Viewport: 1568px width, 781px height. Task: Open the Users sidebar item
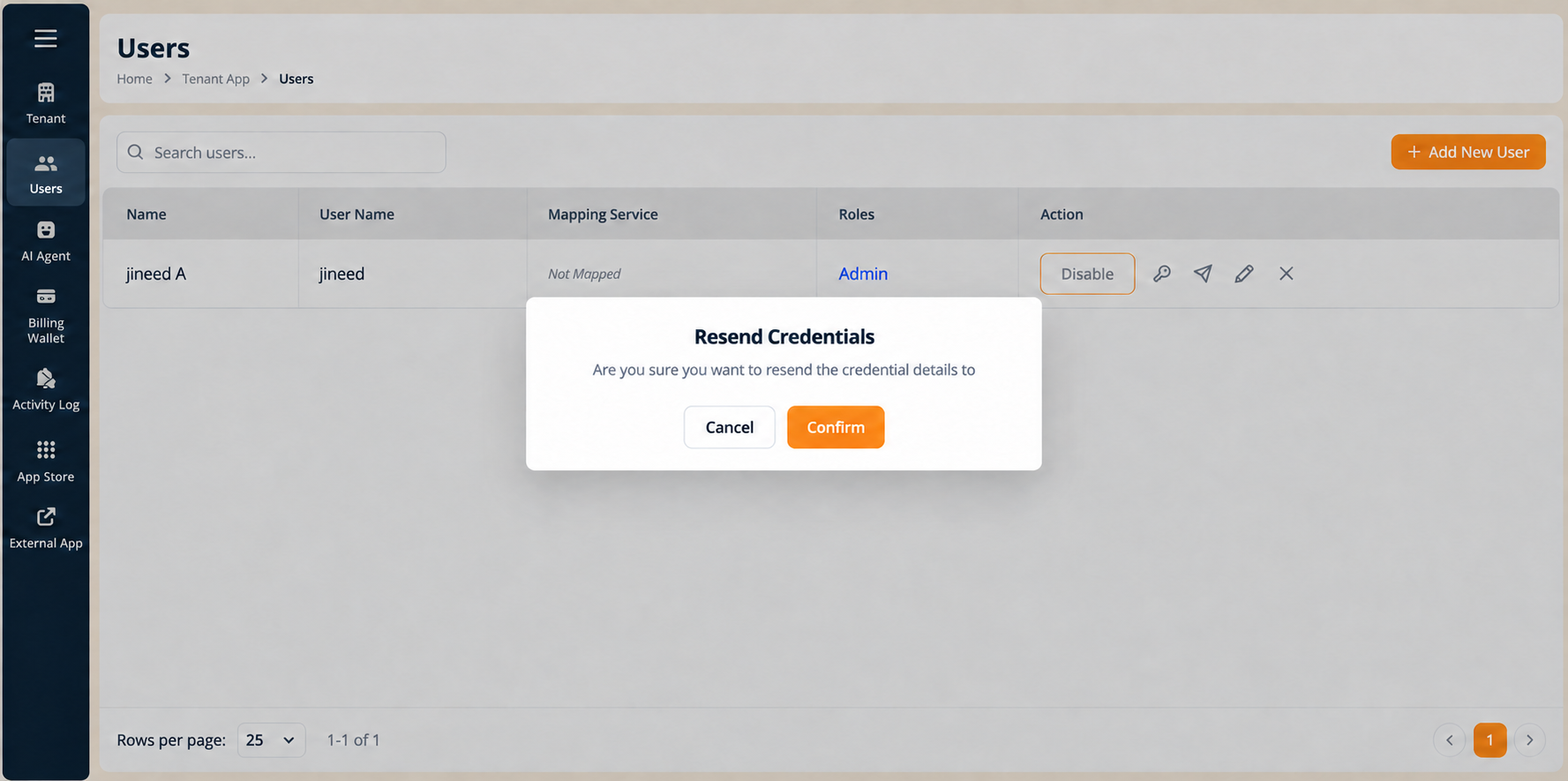click(46, 173)
